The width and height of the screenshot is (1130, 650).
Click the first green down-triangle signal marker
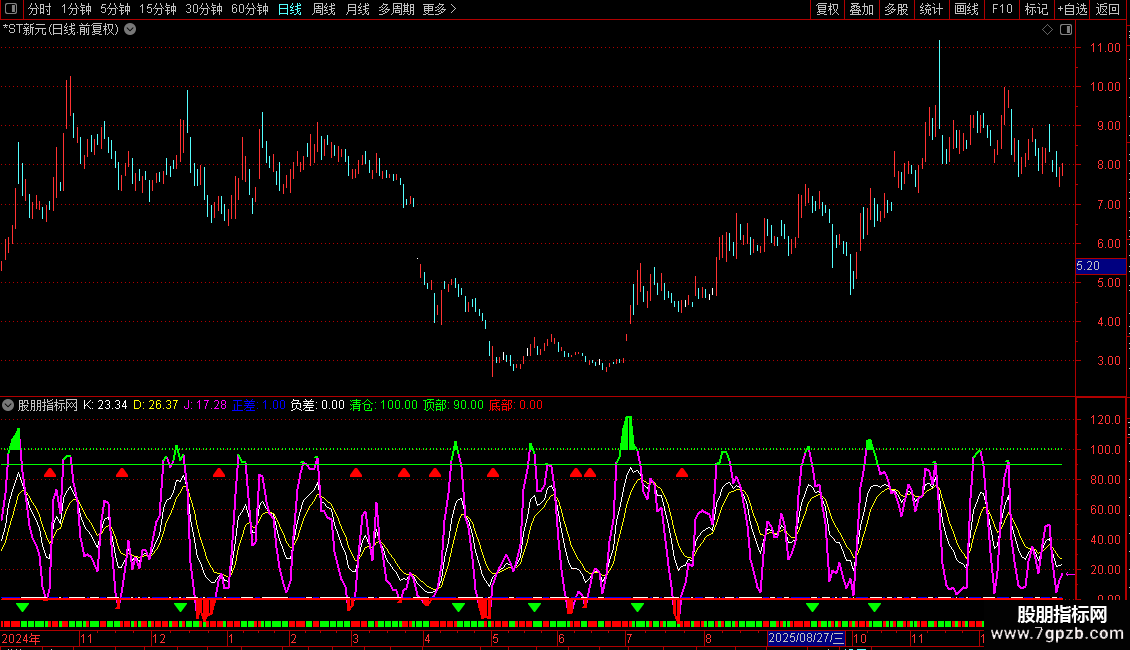pyautogui.click(x=23, y=607)
